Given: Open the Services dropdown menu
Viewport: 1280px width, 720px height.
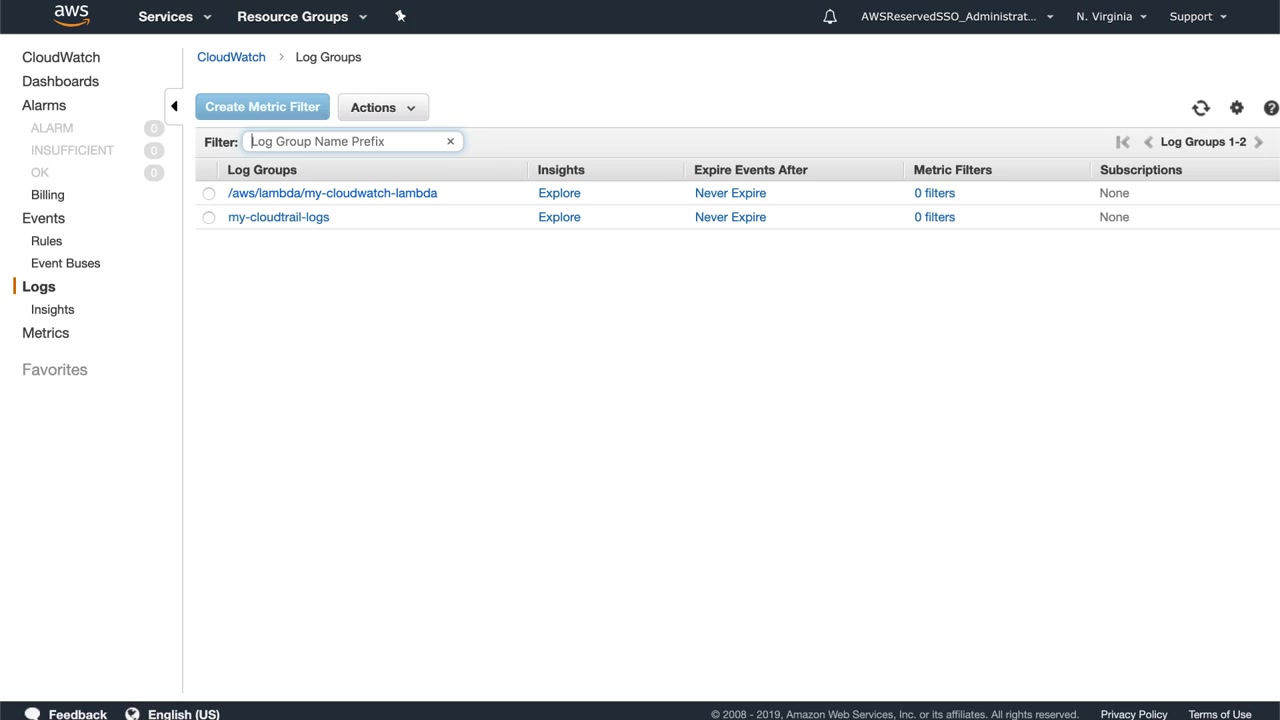Looking at the screenshot, I should (175, 16).
